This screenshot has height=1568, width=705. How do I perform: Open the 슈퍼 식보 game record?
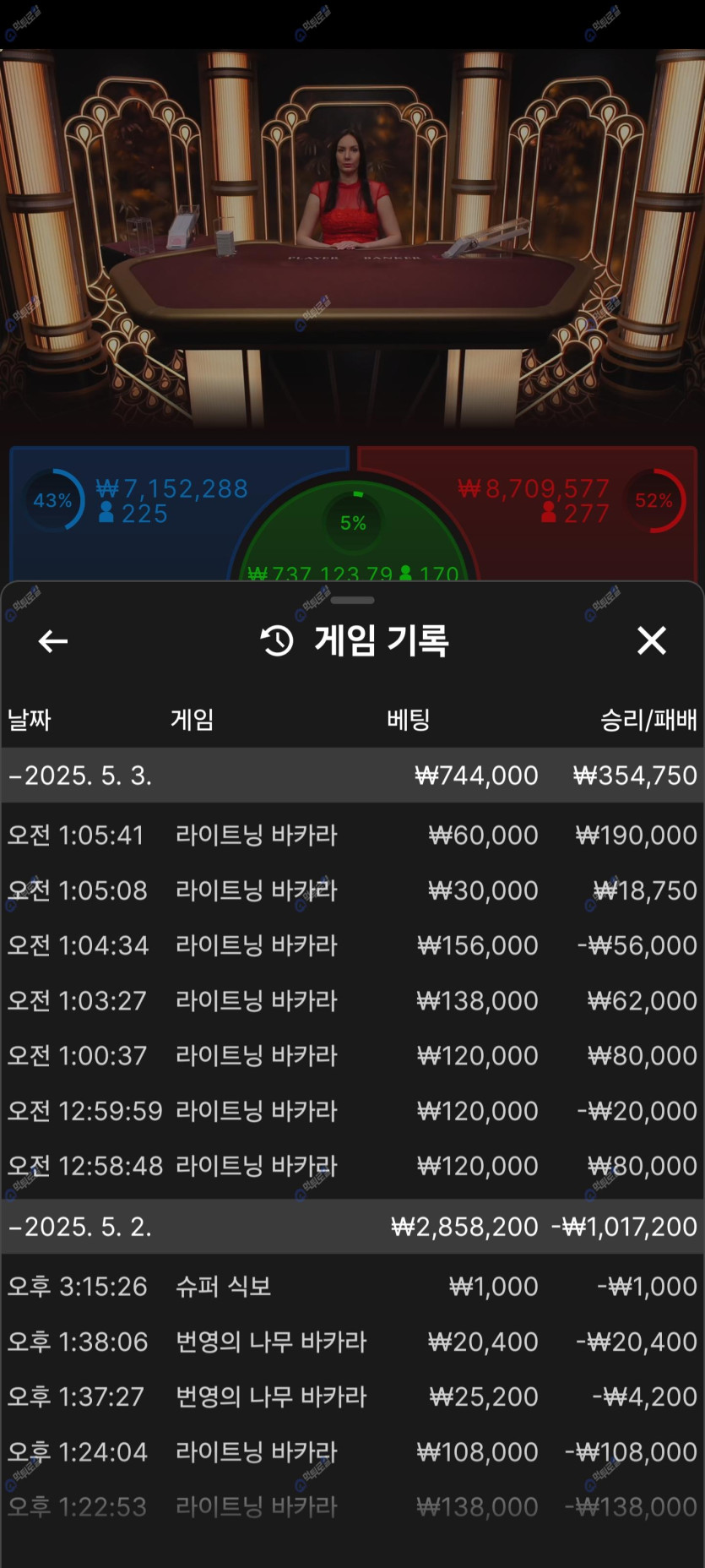click(352, 1287)
